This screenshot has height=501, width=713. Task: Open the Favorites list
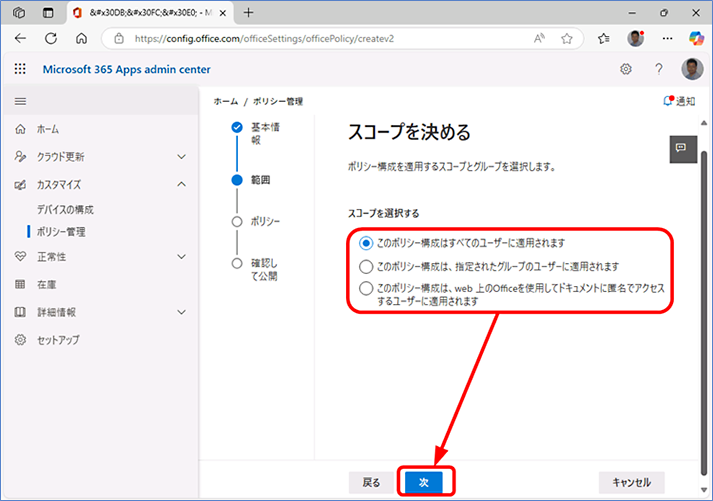click(604, 39)
